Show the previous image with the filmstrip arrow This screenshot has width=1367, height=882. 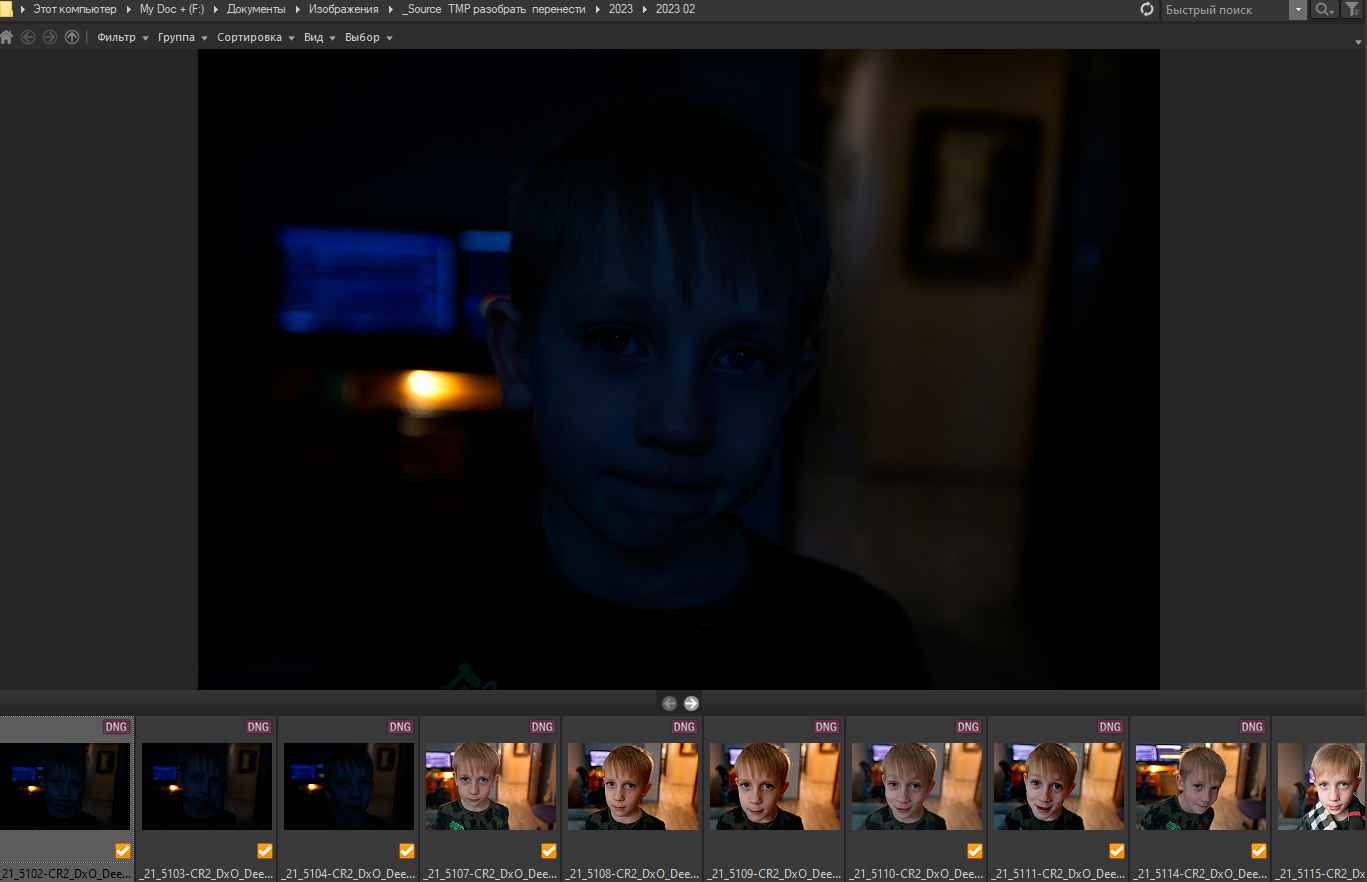(669, 703)
